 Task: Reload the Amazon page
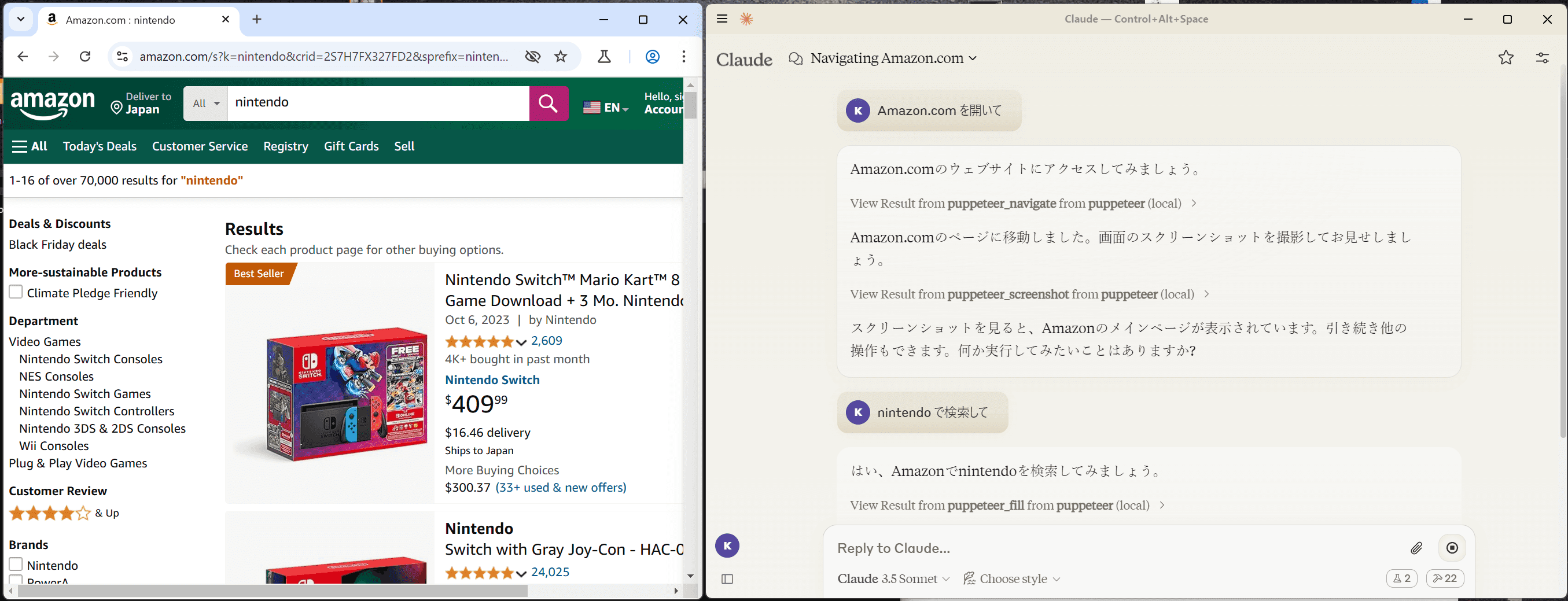click(85, 57)
